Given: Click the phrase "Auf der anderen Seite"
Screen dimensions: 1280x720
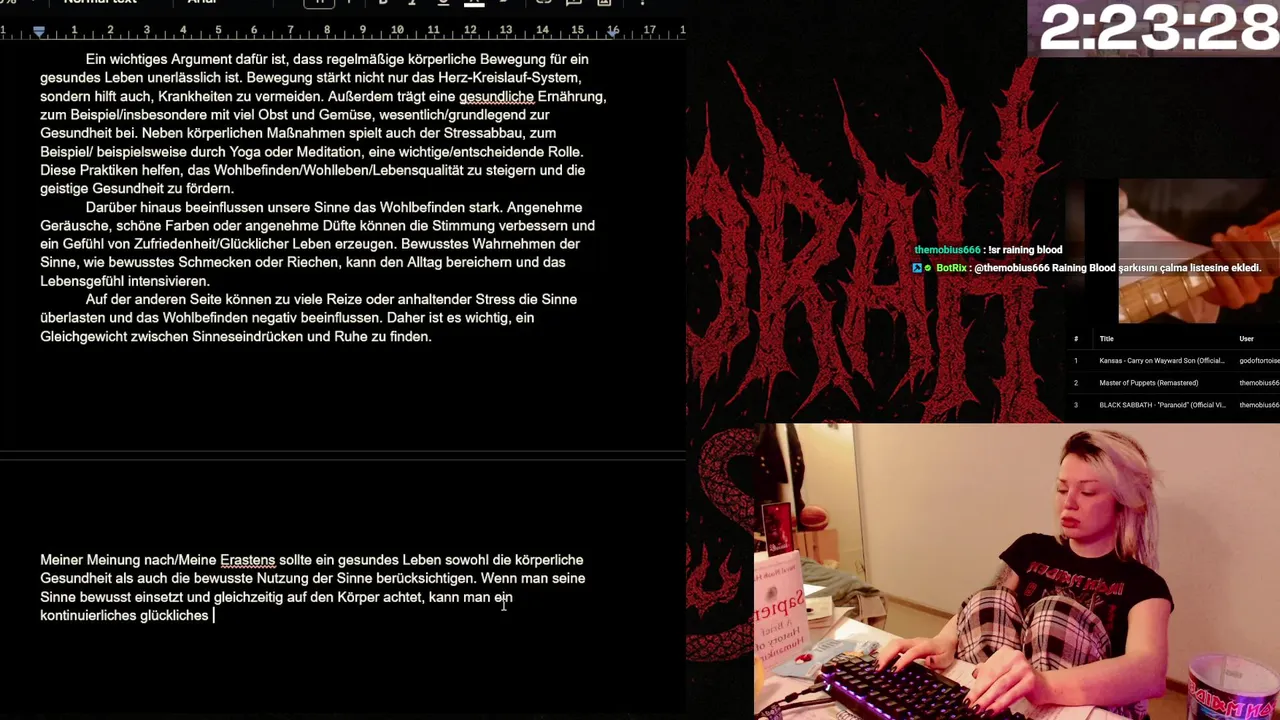Looking at the screenshot, I should tap(155, 300).
